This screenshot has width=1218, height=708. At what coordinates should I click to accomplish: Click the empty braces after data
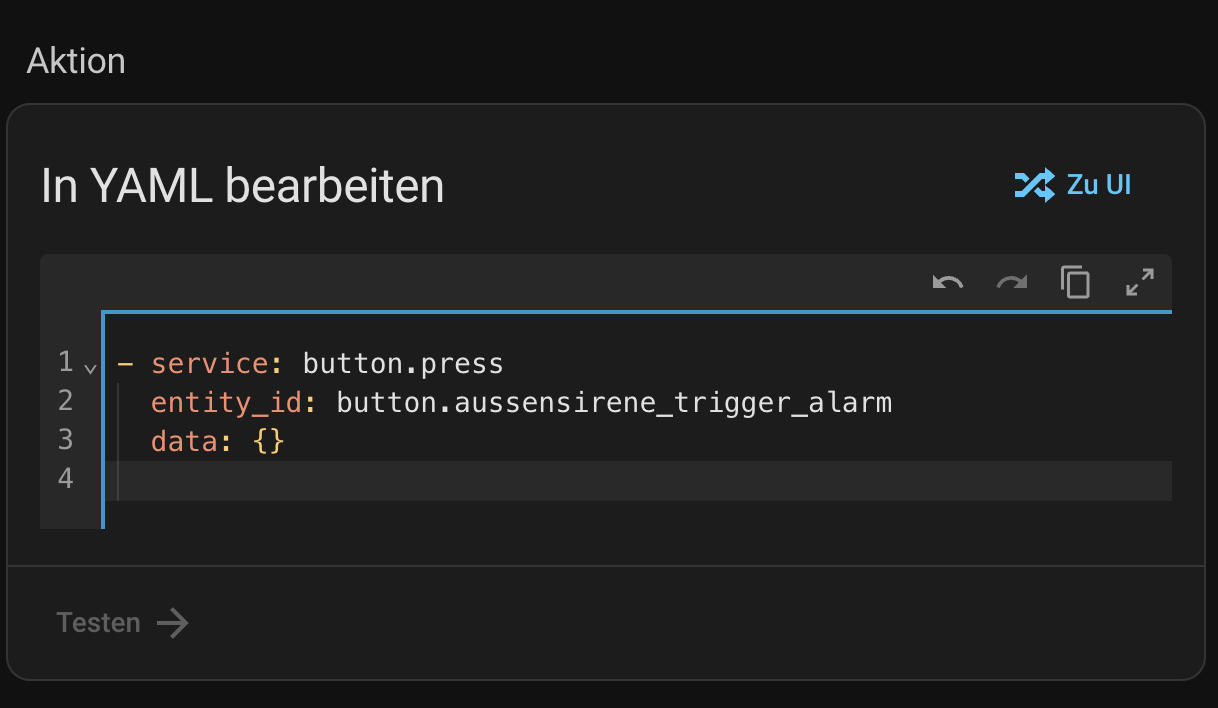(x=269, y=441)
